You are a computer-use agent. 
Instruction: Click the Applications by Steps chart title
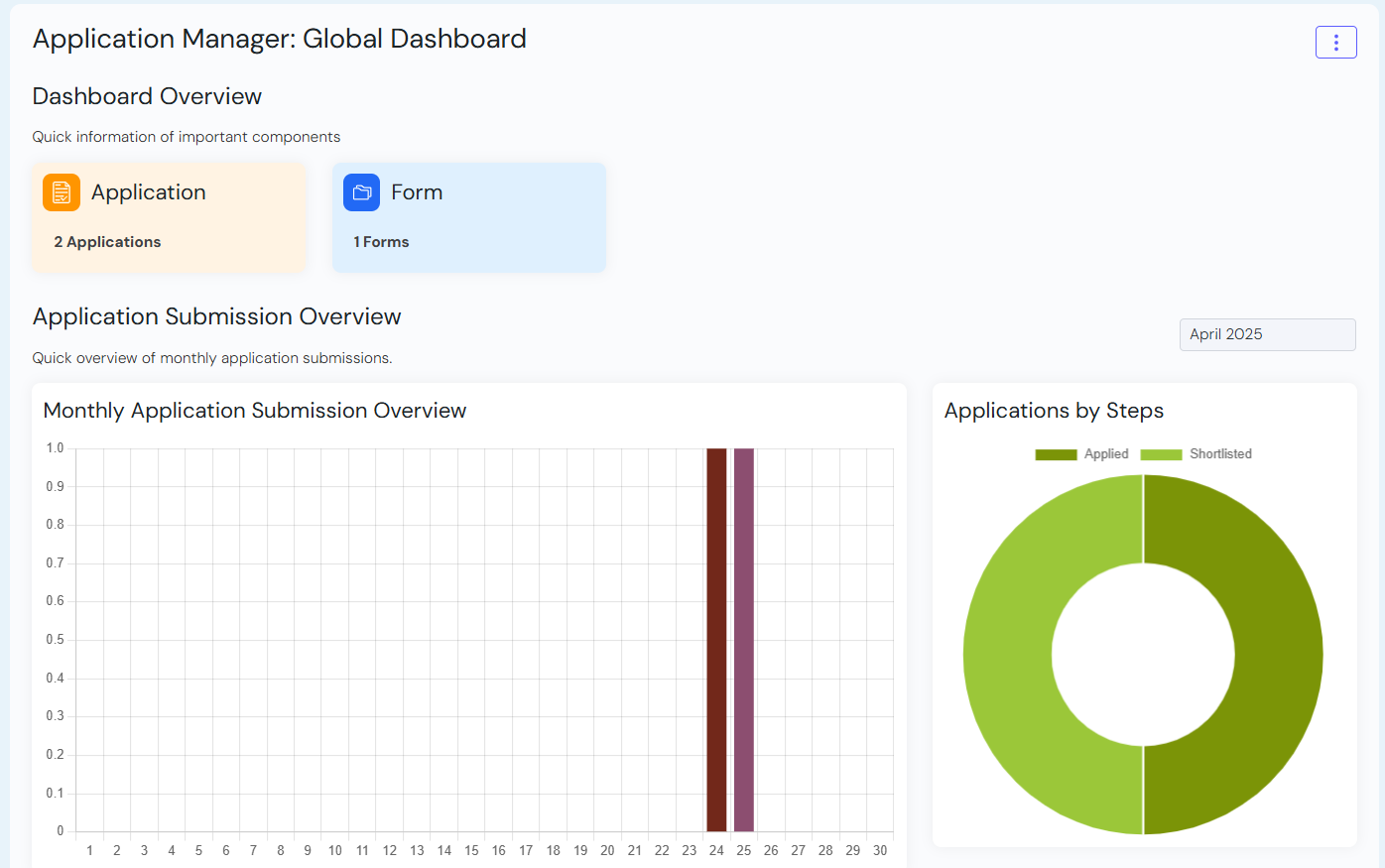click(x=1054, y=411)
